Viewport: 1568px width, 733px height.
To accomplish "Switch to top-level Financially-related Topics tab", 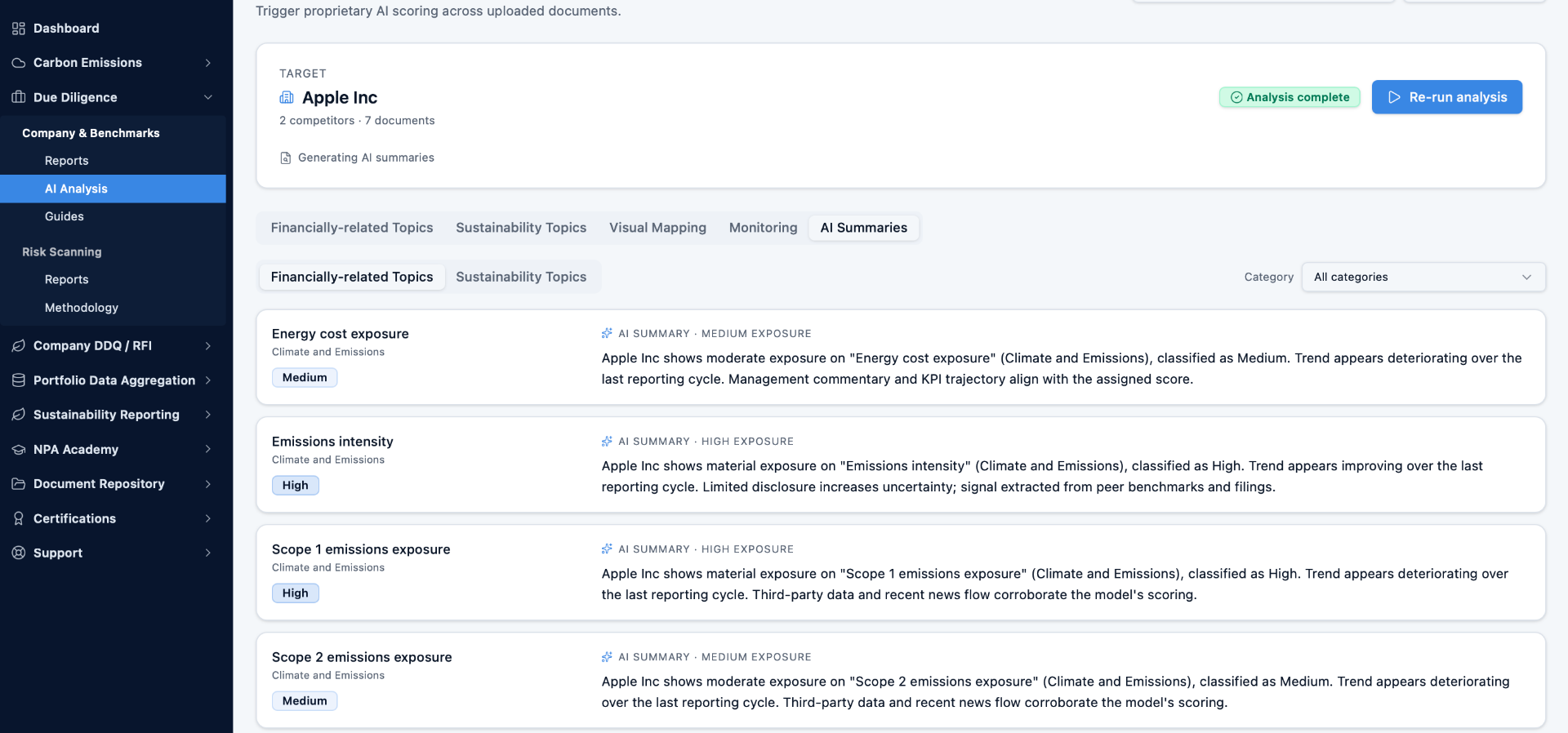I will (x=352, y=228).
